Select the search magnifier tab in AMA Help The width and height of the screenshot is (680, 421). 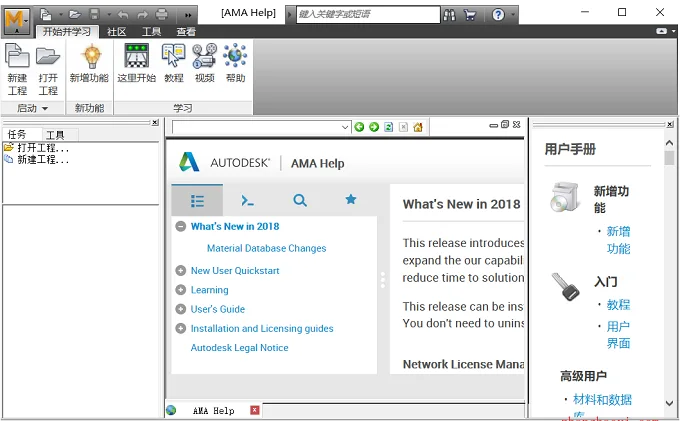pos(300,200)
